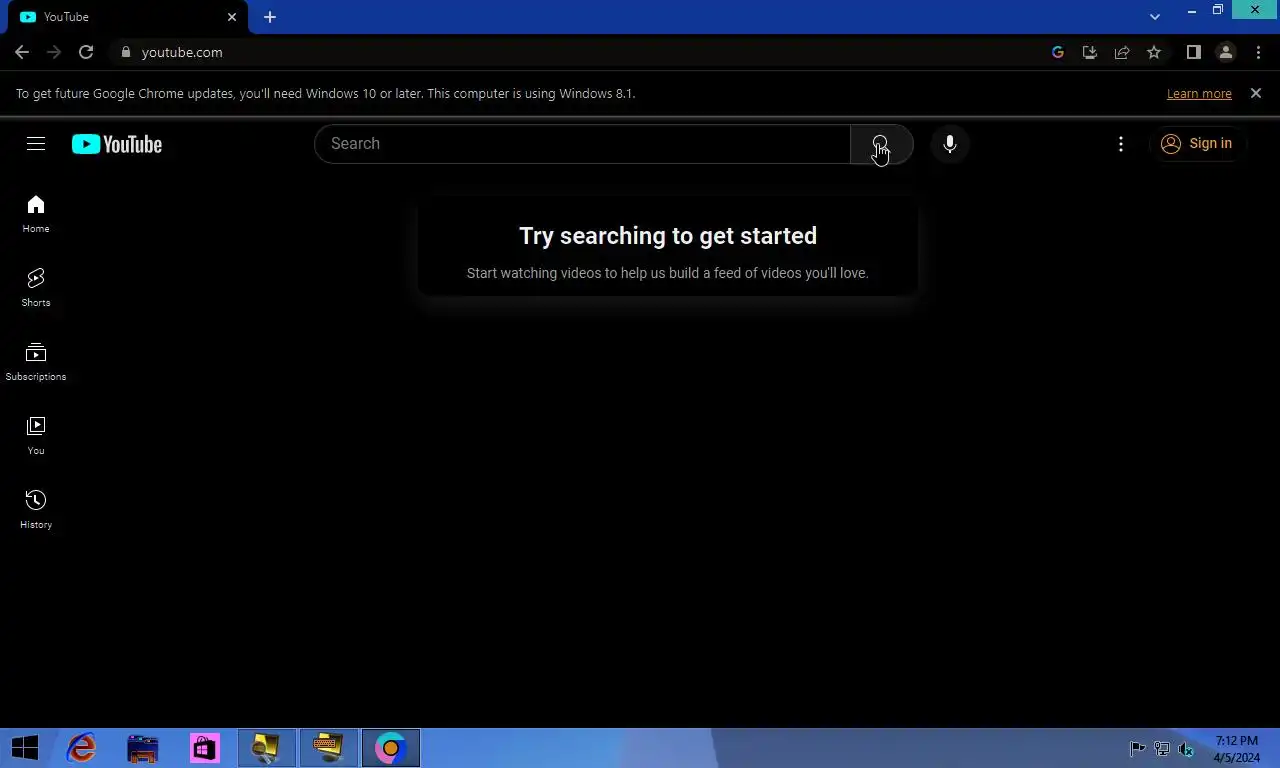Open YouTube settings three-dot menu
This screenshot has width=1280, height=768.
(x=1121, y=144)
